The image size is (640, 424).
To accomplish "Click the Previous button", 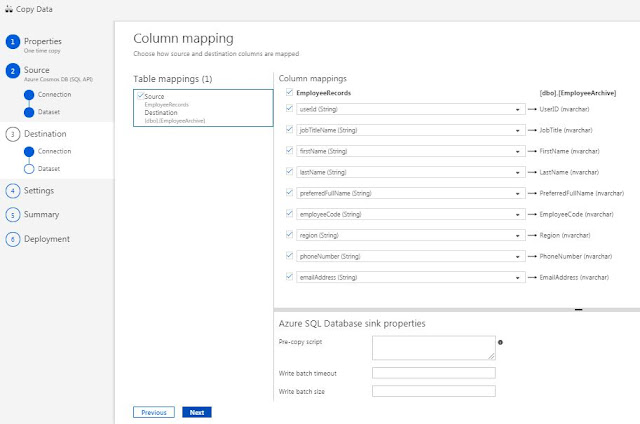I will pyautogui.click(x=154, y=412).
